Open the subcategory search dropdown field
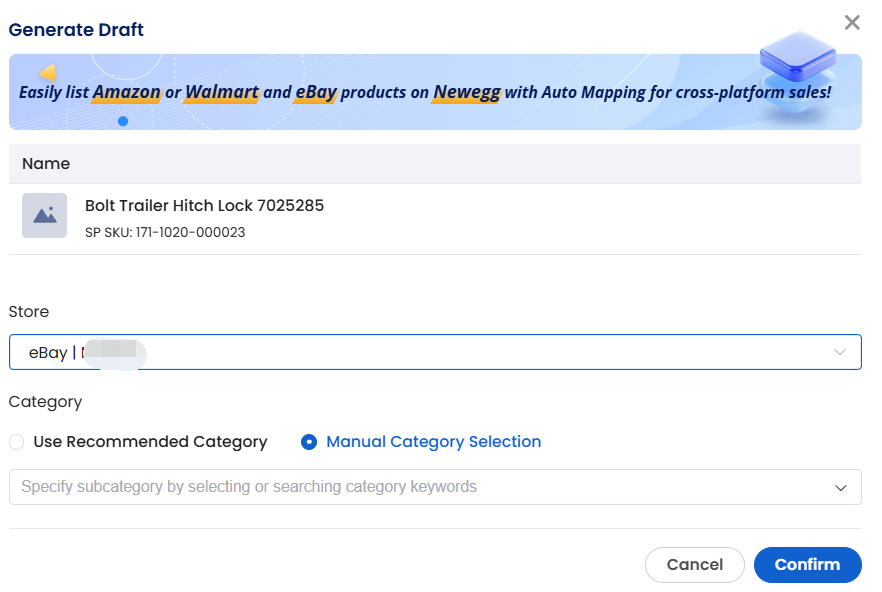 [435, 487]
